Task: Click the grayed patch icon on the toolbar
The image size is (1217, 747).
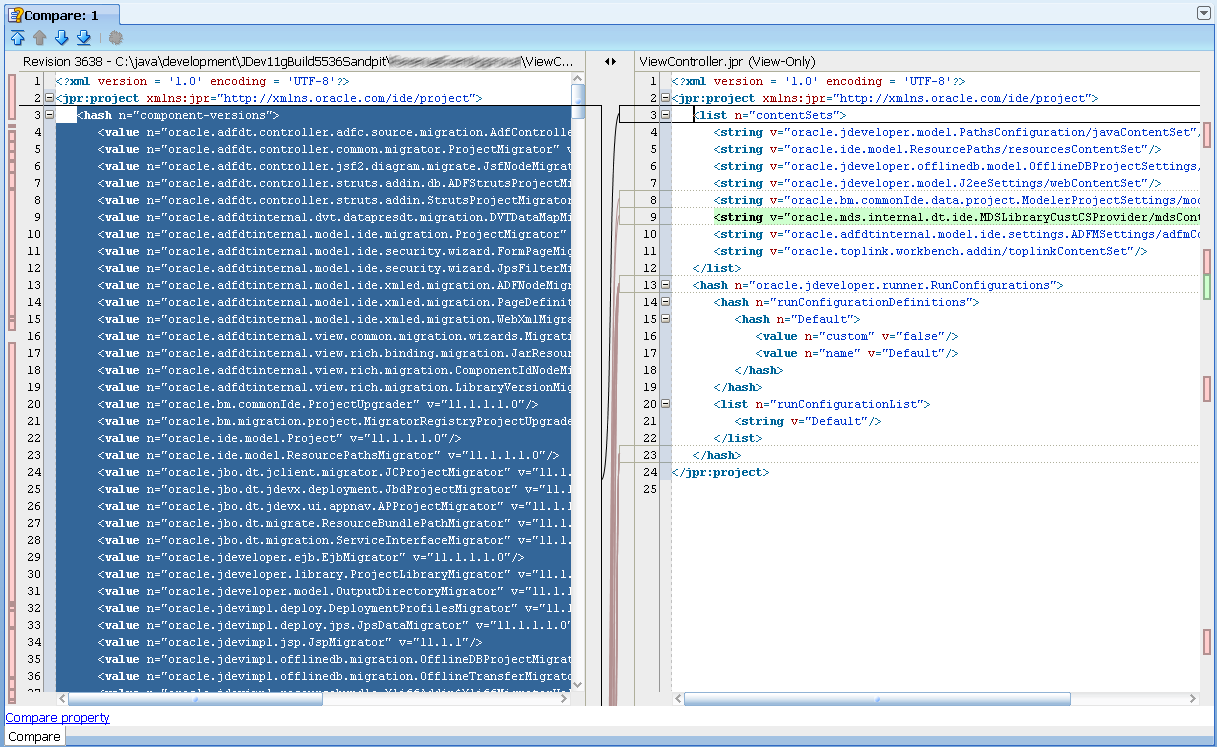Action: click(115, 36)
